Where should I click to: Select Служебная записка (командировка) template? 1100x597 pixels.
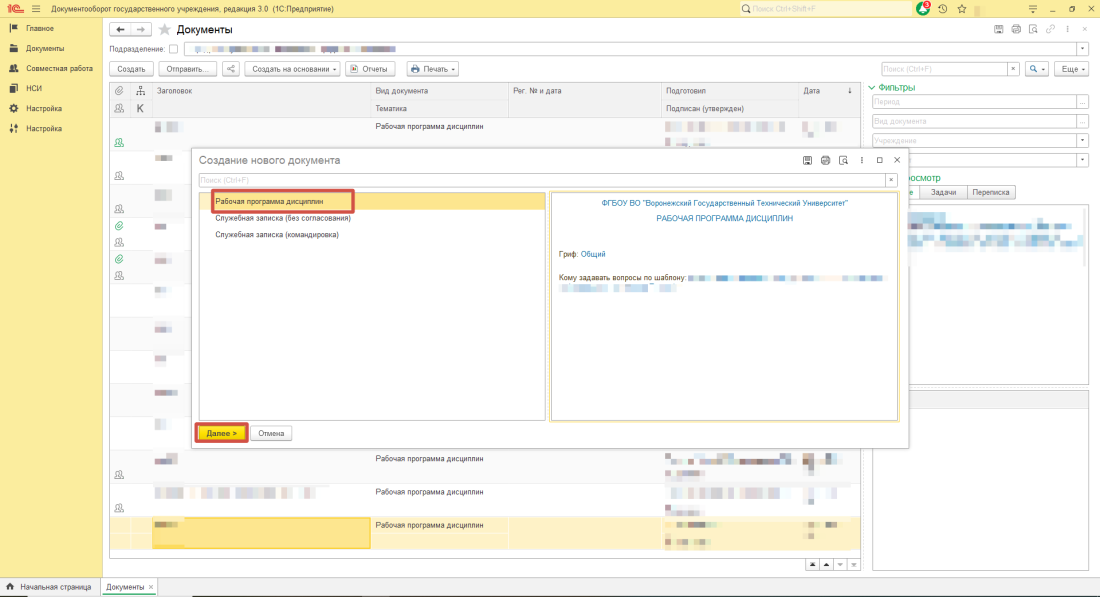click(277, 234)
